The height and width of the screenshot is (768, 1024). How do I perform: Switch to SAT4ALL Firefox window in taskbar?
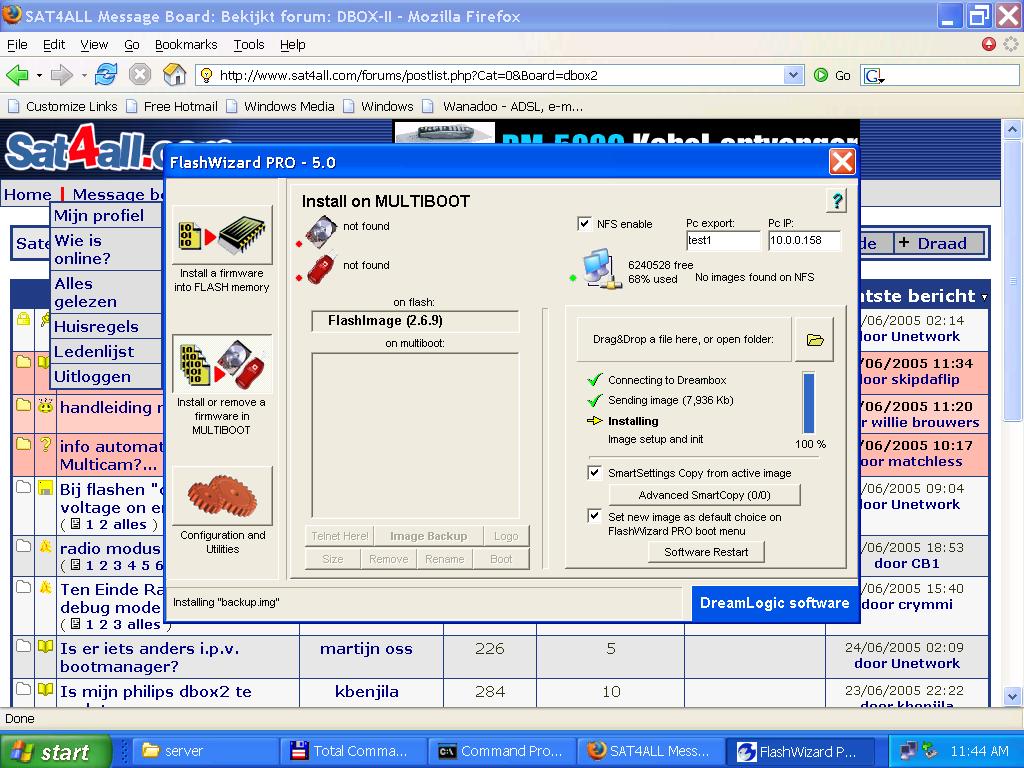click(x=651, y=751)
